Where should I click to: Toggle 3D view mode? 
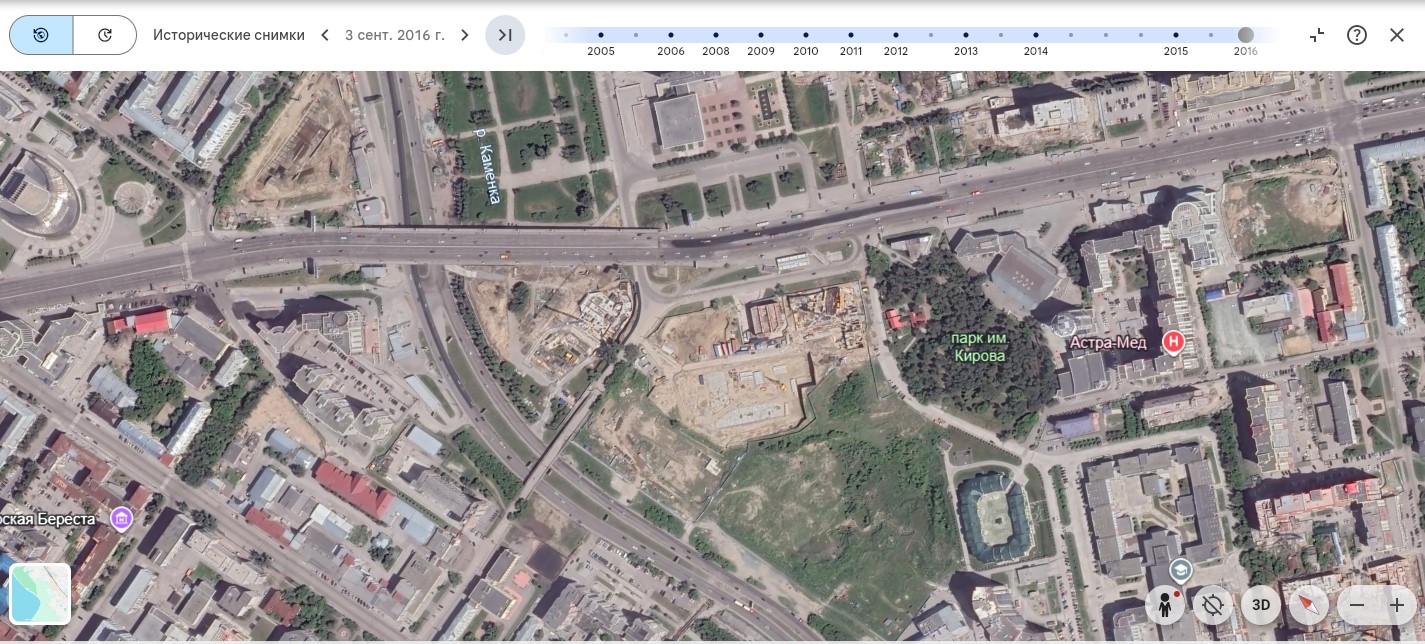(x=1261, y=605)
